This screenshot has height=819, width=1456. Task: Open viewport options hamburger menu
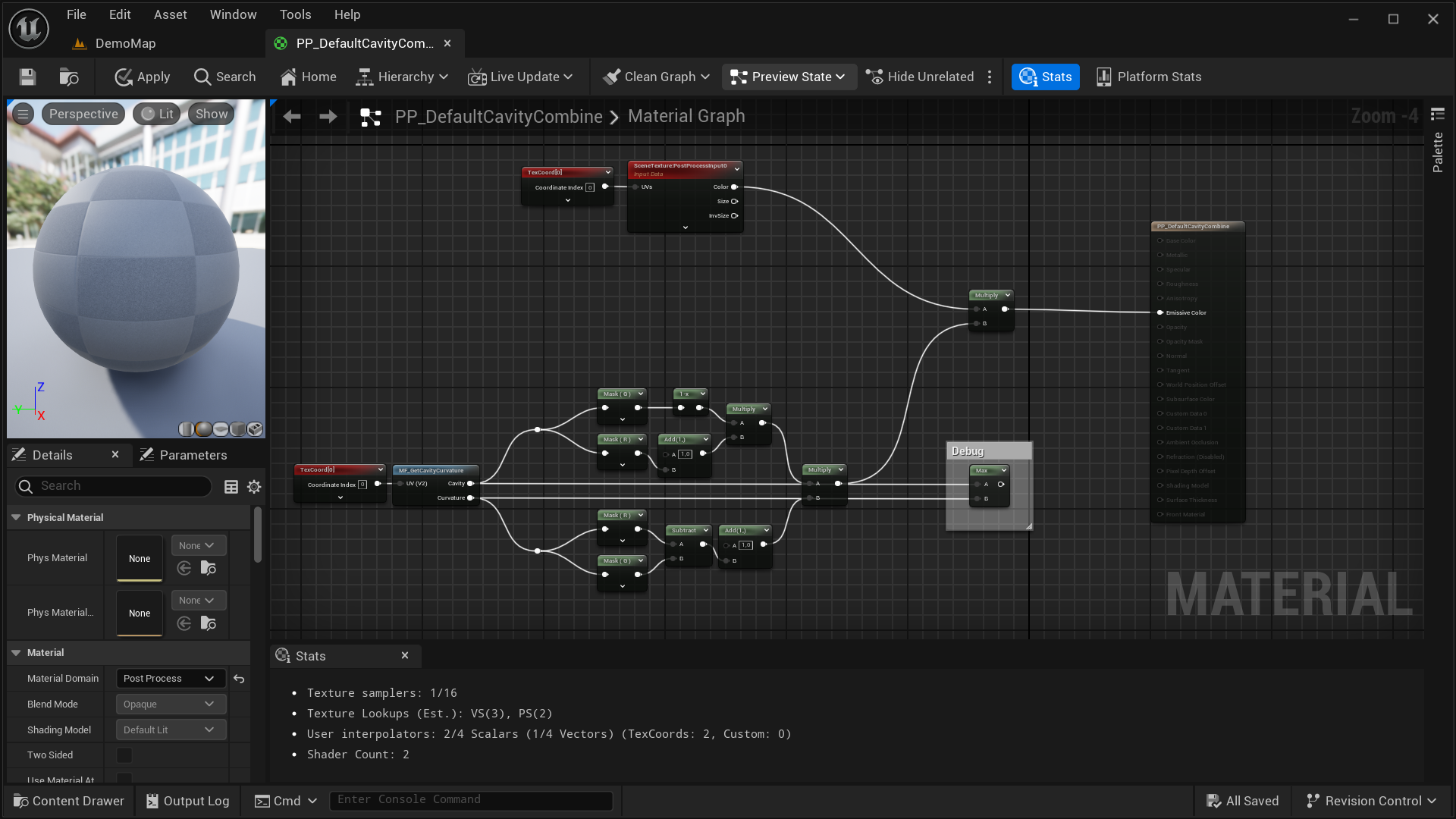(x=23, y=114)
